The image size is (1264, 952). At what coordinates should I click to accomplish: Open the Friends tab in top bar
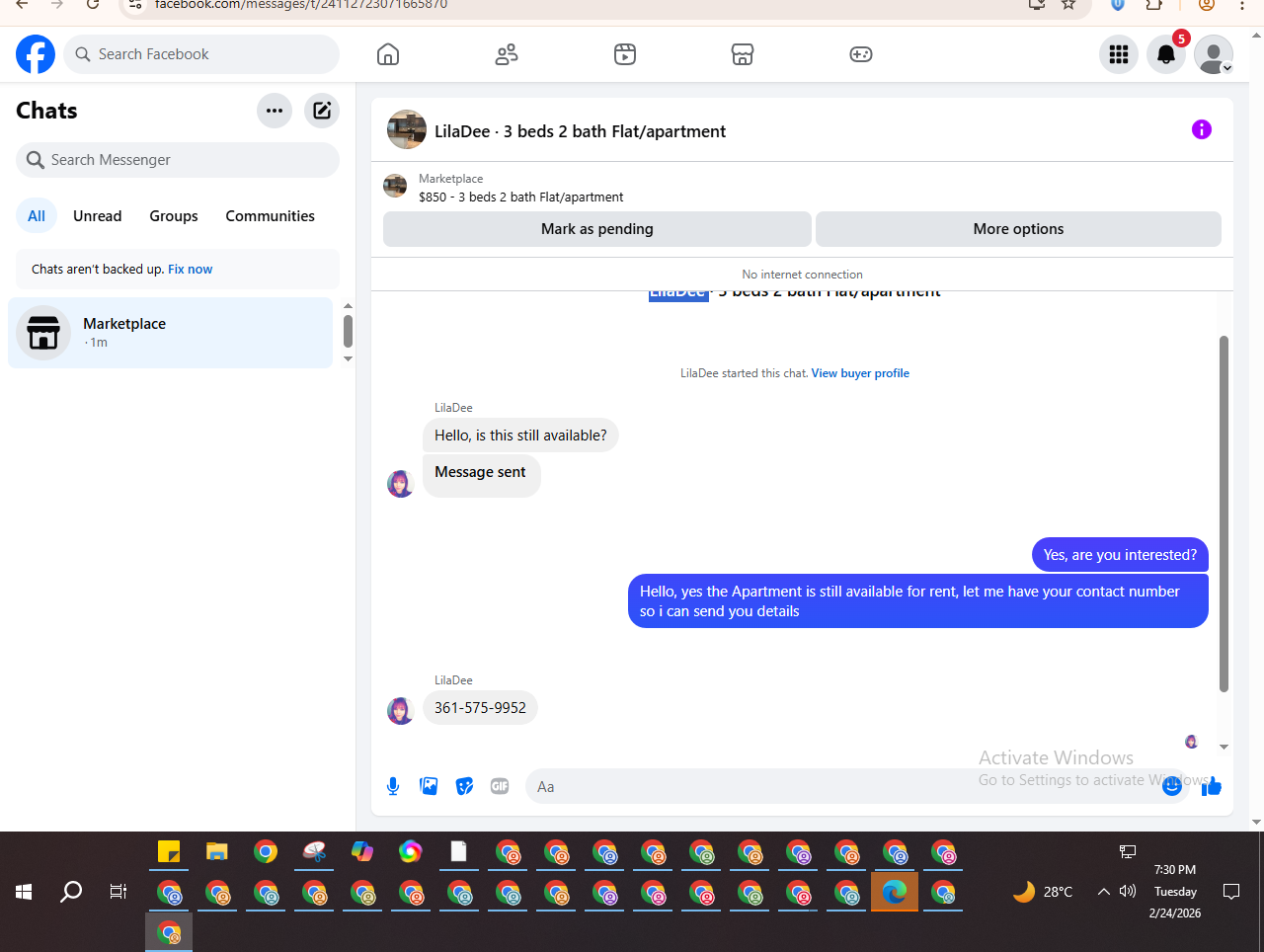coord(507,54)
